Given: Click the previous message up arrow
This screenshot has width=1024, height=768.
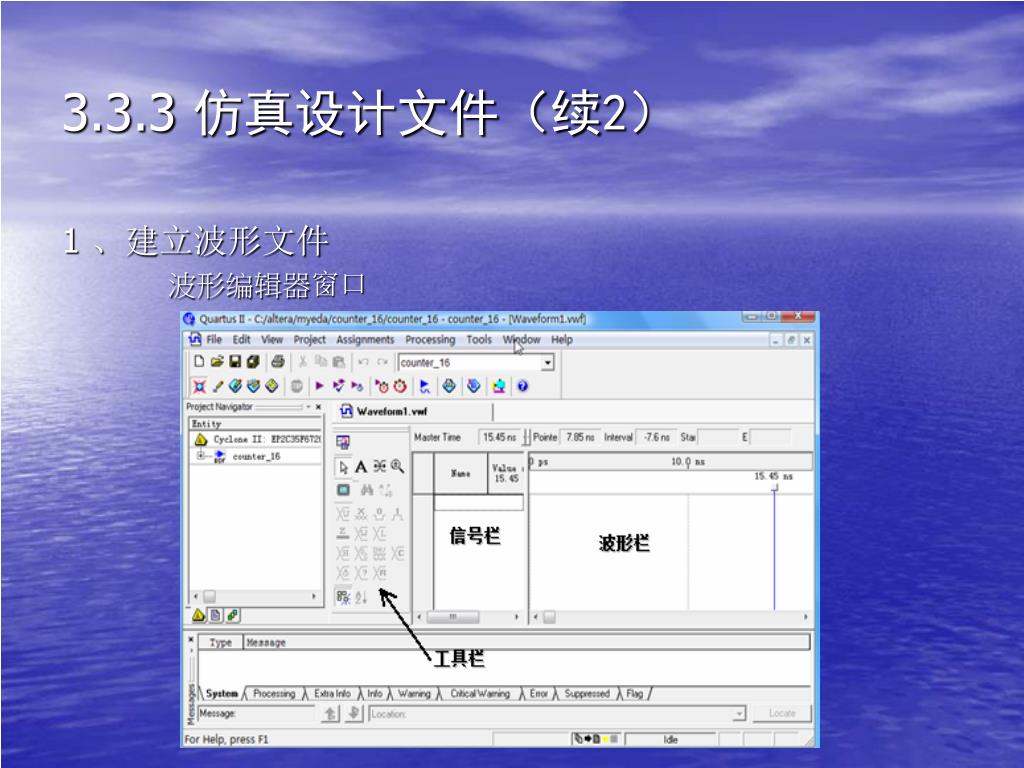Looking at the screenshot, I should pyautogui.click(x=330, y=714).
